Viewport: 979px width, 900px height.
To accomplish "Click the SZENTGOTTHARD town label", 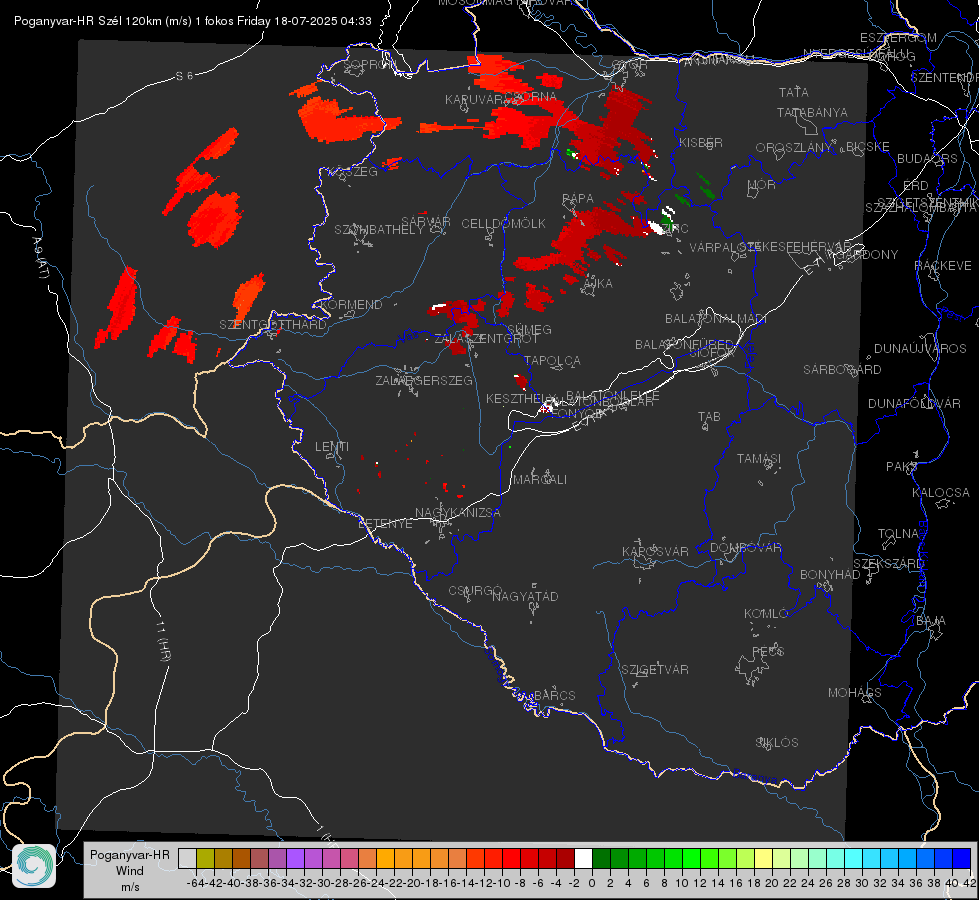I will click(273, 325).
